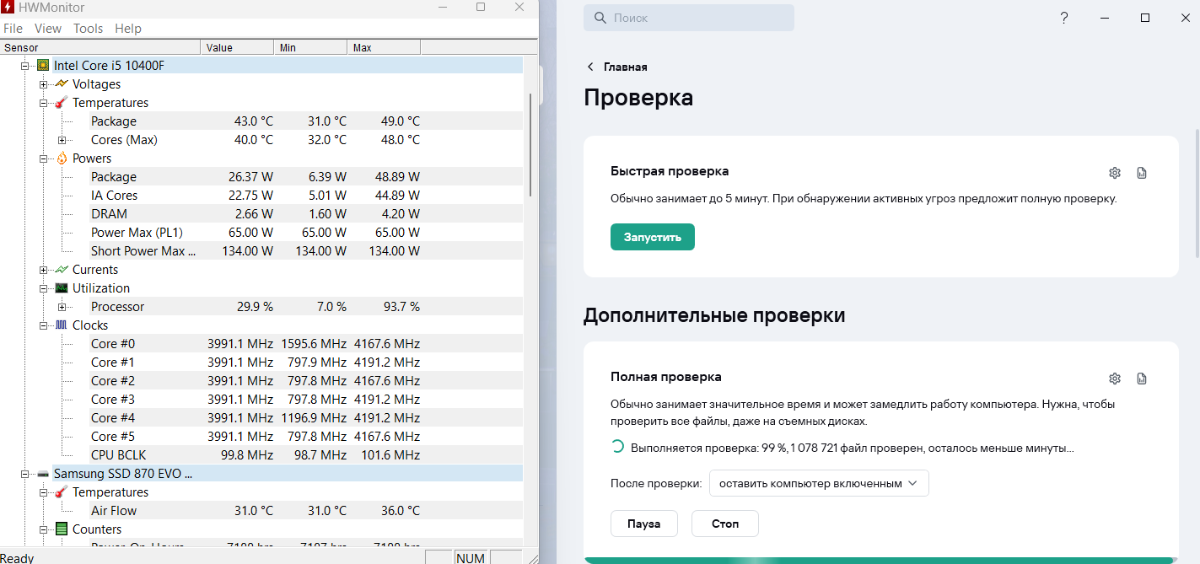
Task: Click the help question mark icon
Action: (1064, 18)
